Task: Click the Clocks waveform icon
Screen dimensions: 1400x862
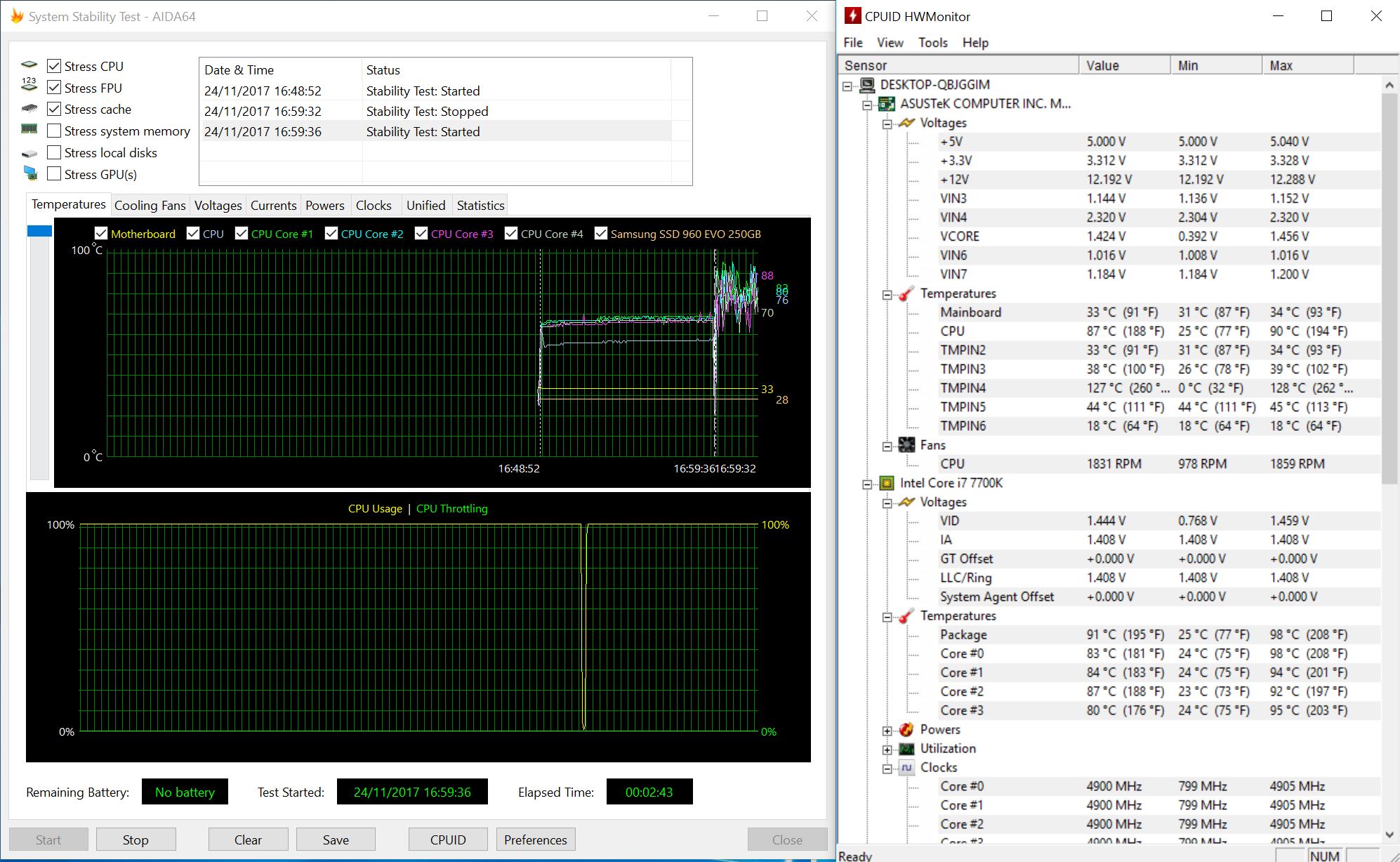Action: pyautogui.click(x=907, y=767)
